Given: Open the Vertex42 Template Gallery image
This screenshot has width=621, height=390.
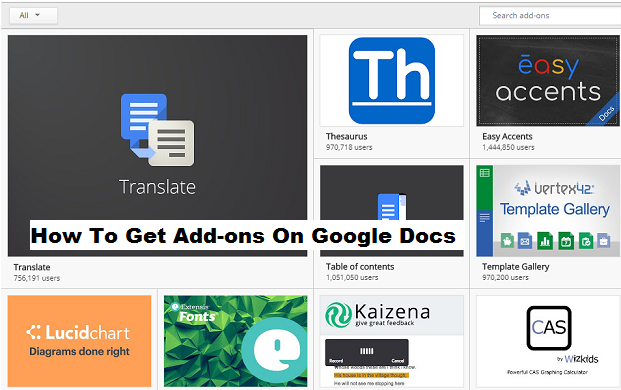Looking at the screenshot, I should pyautogui.click(x=548, y=211).
